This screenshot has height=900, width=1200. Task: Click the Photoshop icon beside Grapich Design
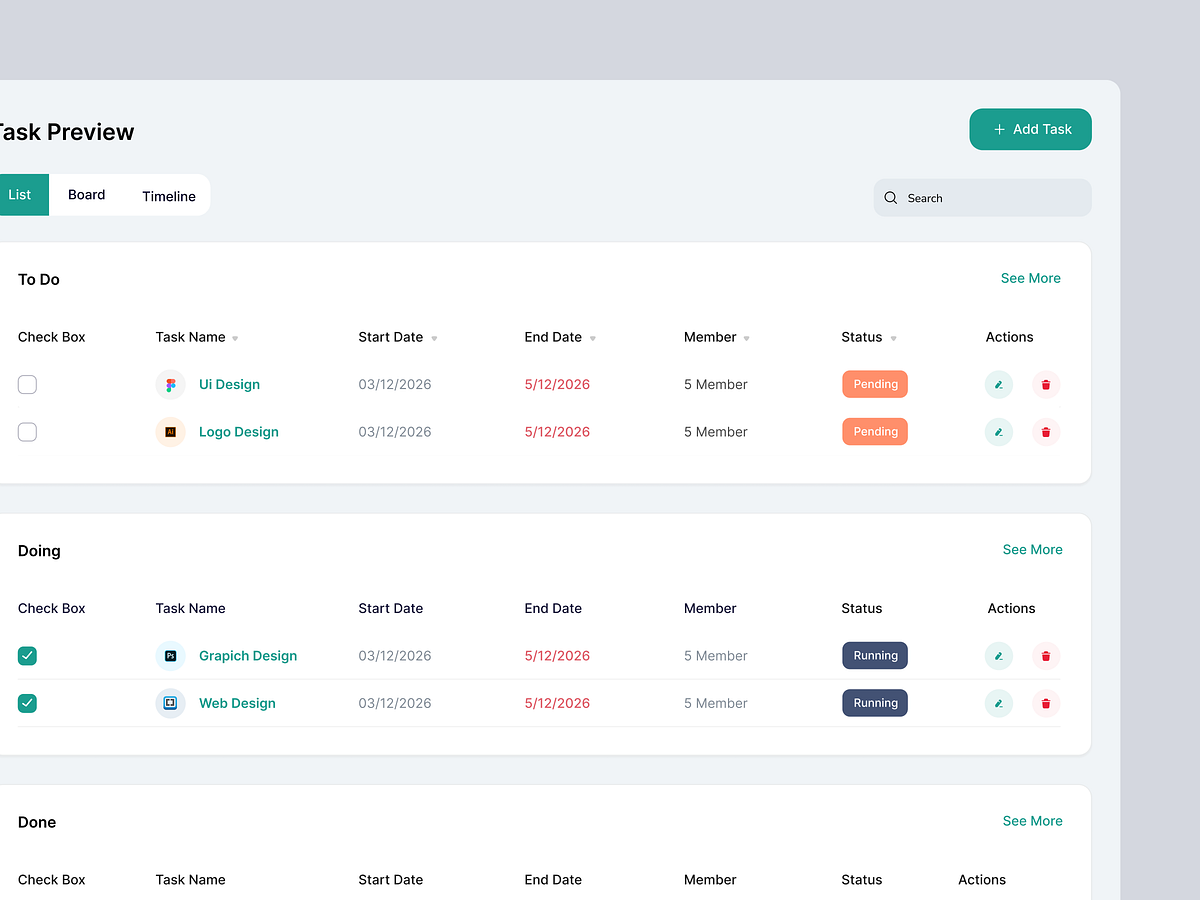pyautogui.click(x=171, y=656)
